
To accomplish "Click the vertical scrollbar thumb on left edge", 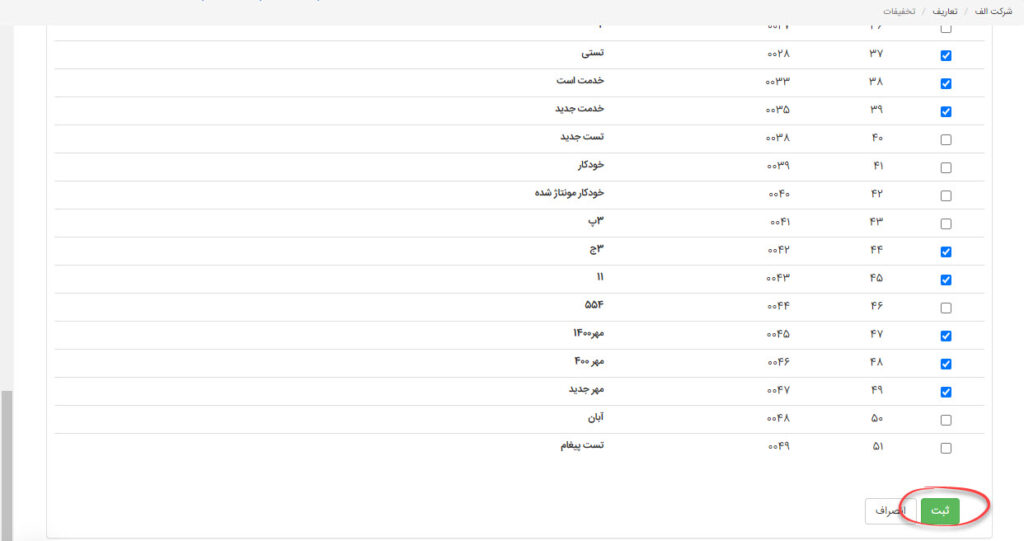I will pos(7,466).
